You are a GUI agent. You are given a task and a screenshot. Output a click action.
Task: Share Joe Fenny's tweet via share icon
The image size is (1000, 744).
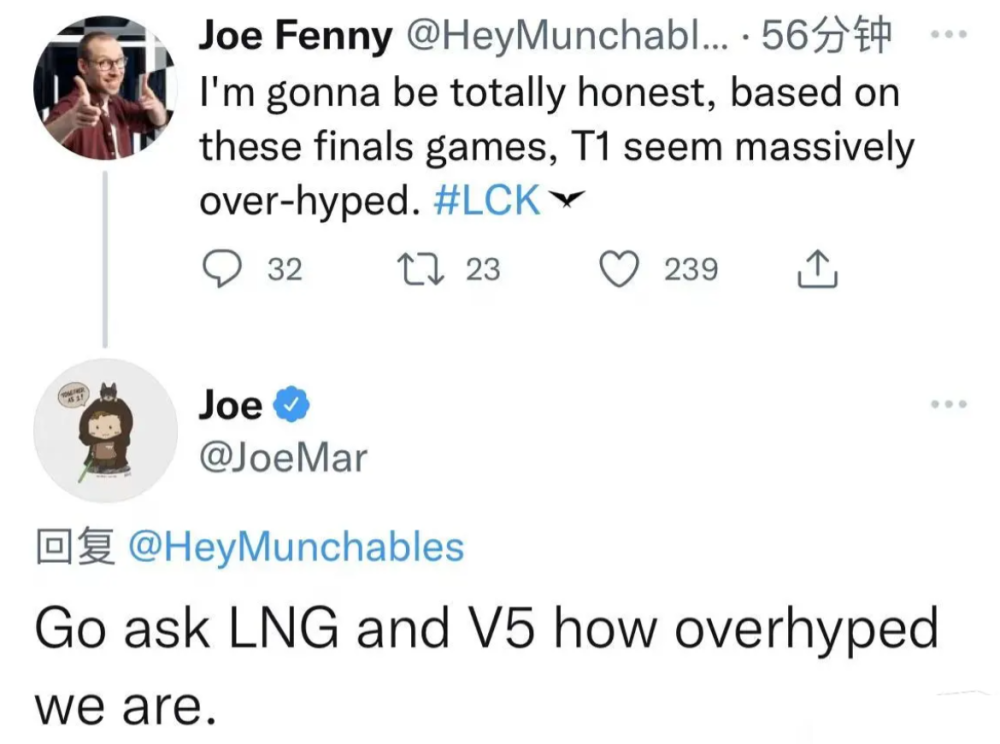point(815,268)
